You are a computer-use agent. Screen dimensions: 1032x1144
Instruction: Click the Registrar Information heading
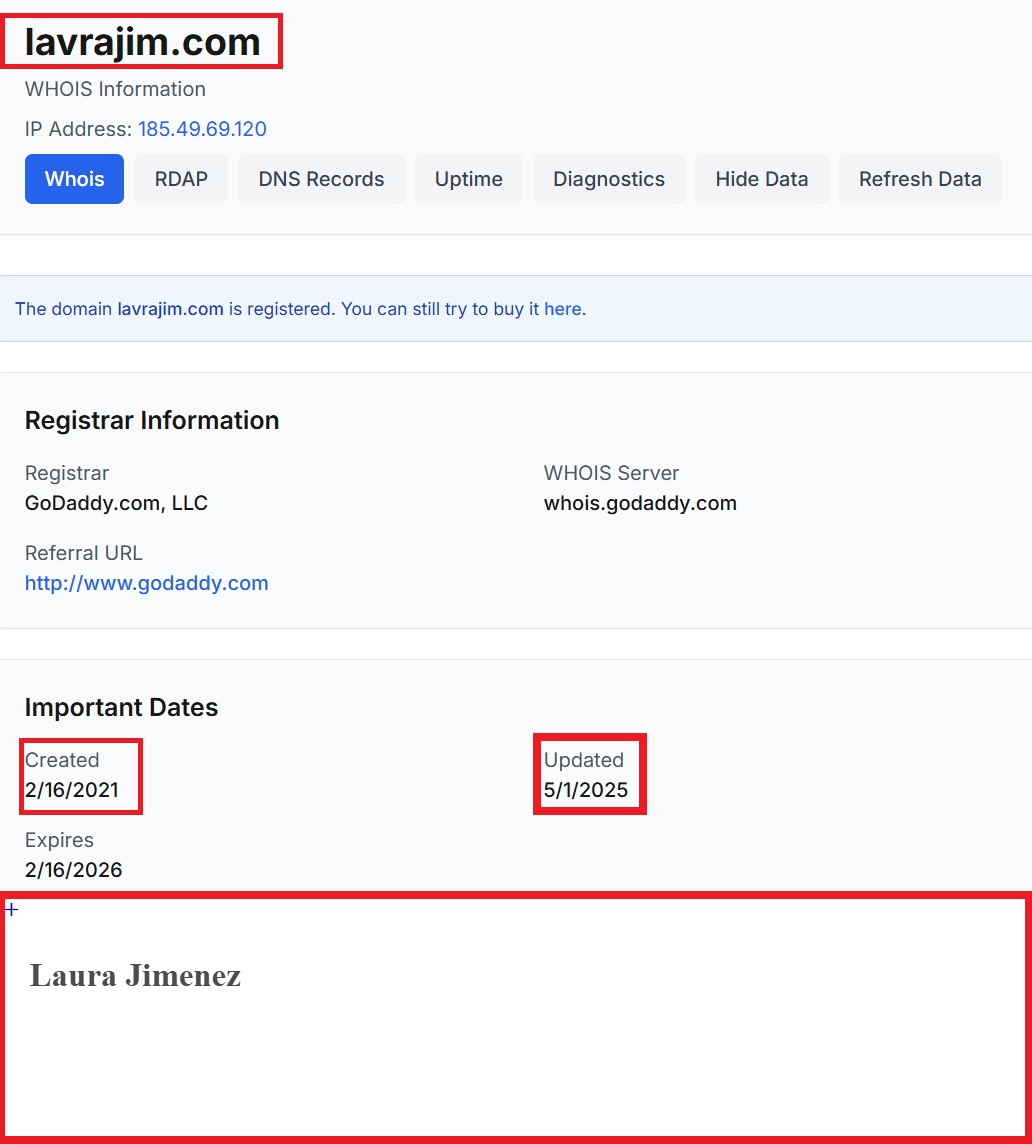click(x=152, y=420)
